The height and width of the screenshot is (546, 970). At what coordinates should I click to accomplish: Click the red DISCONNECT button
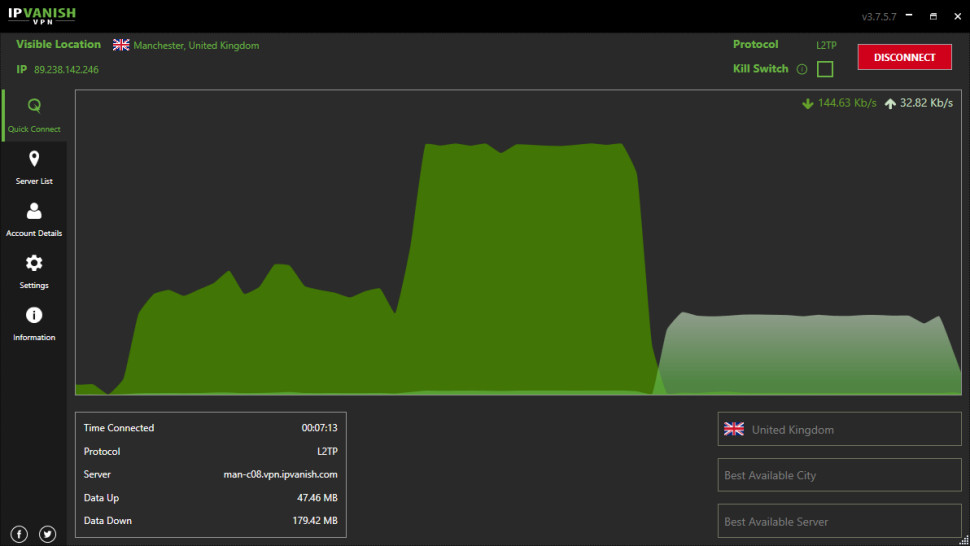click(904, 57)
